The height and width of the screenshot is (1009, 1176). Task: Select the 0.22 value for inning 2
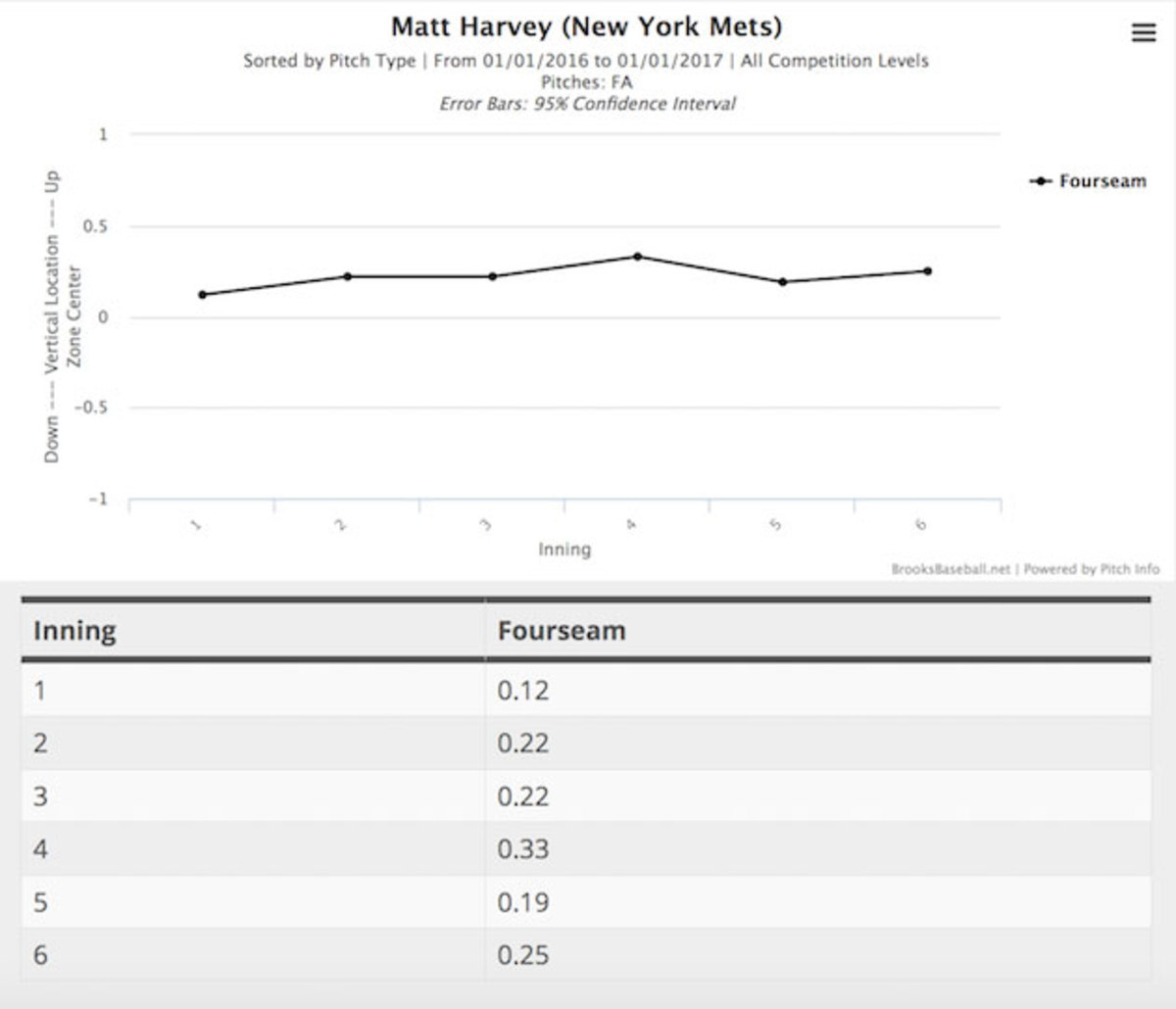522,744
